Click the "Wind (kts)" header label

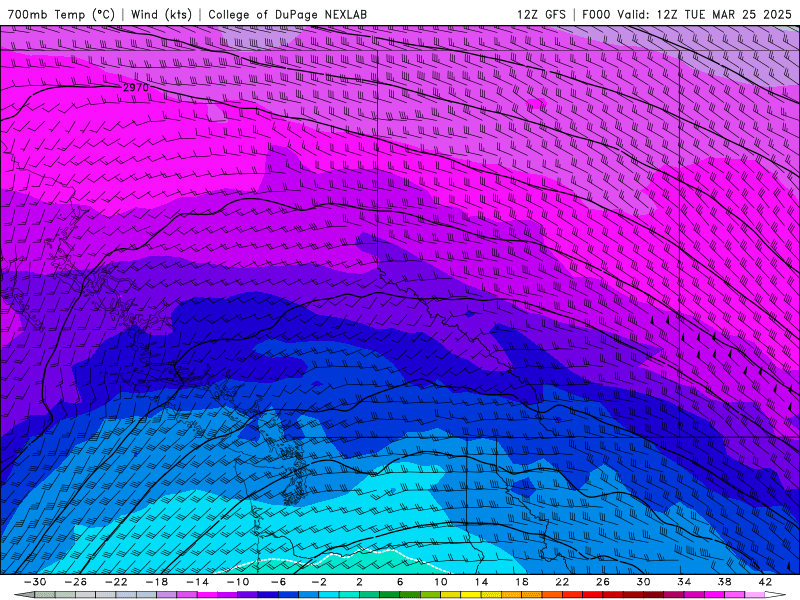[161, 14]
